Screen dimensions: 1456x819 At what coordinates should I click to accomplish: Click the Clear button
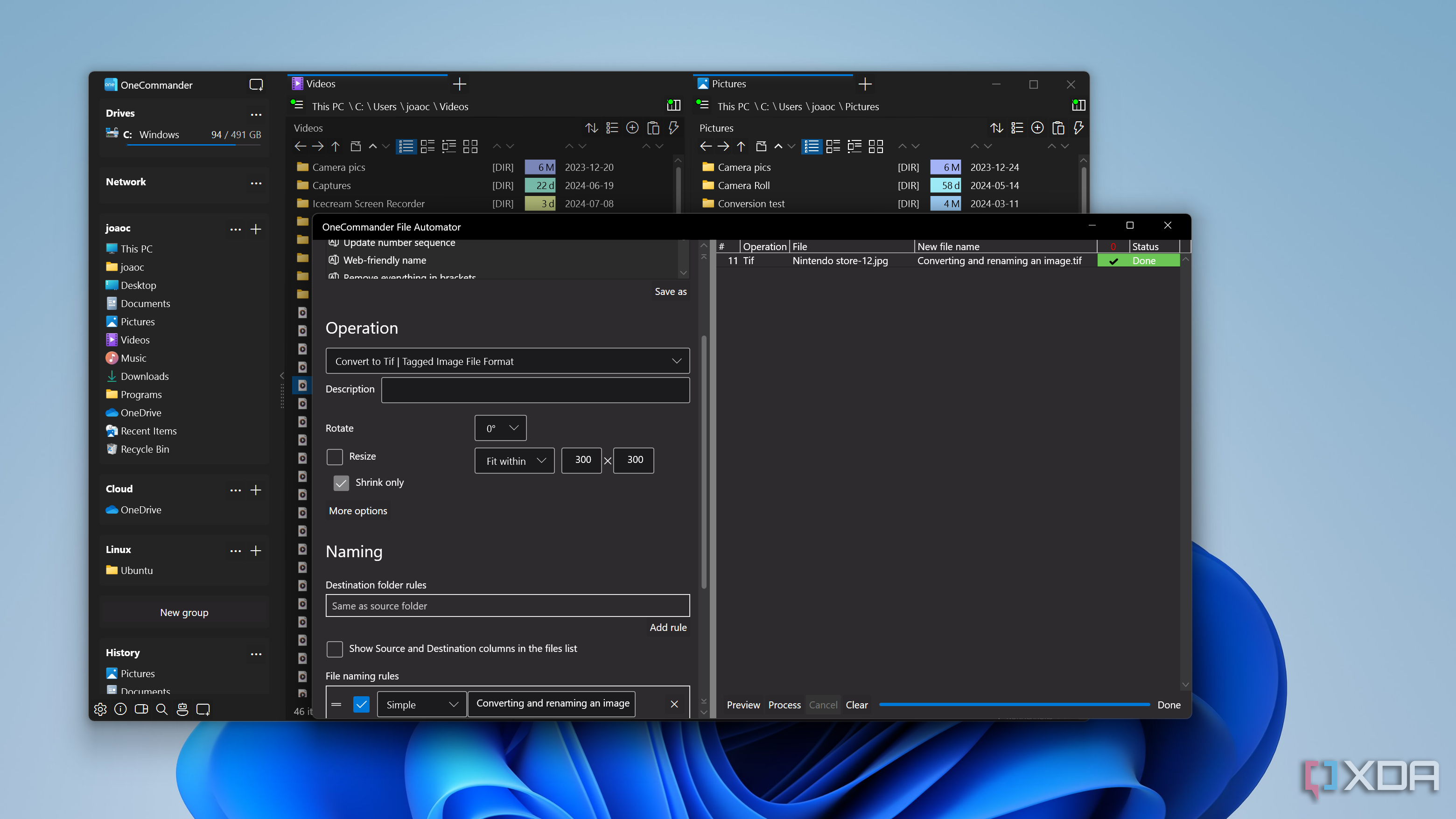[857, 705]
